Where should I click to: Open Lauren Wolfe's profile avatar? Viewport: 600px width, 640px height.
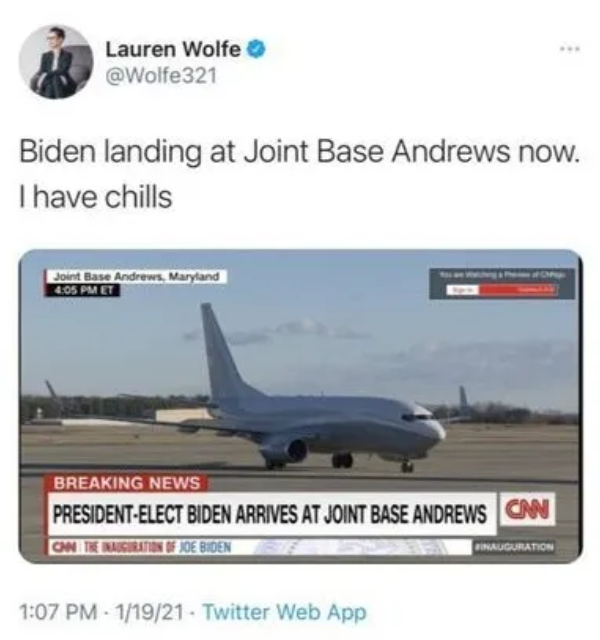(56, 62)
